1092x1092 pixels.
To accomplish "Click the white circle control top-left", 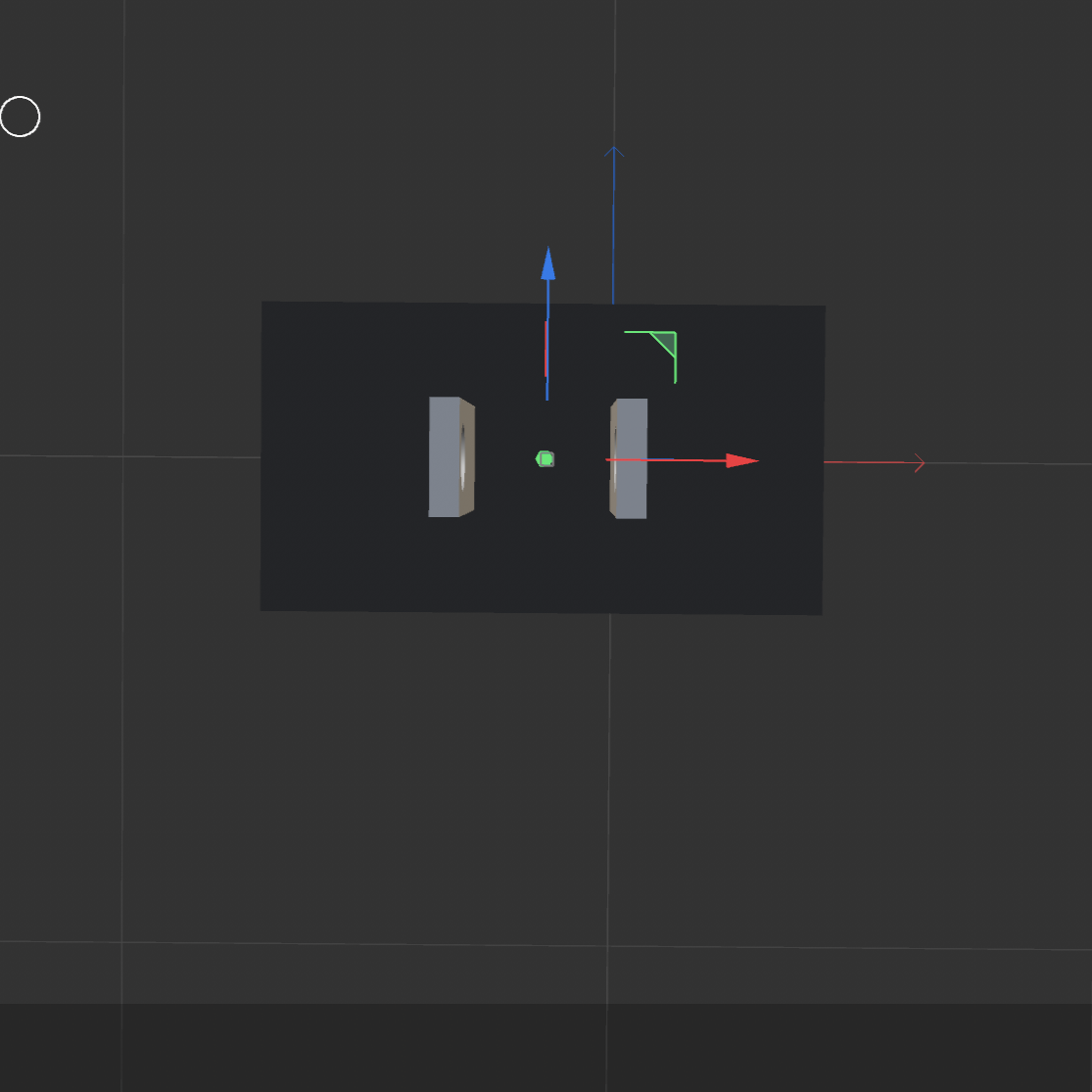I will click(x=20, y=116).
